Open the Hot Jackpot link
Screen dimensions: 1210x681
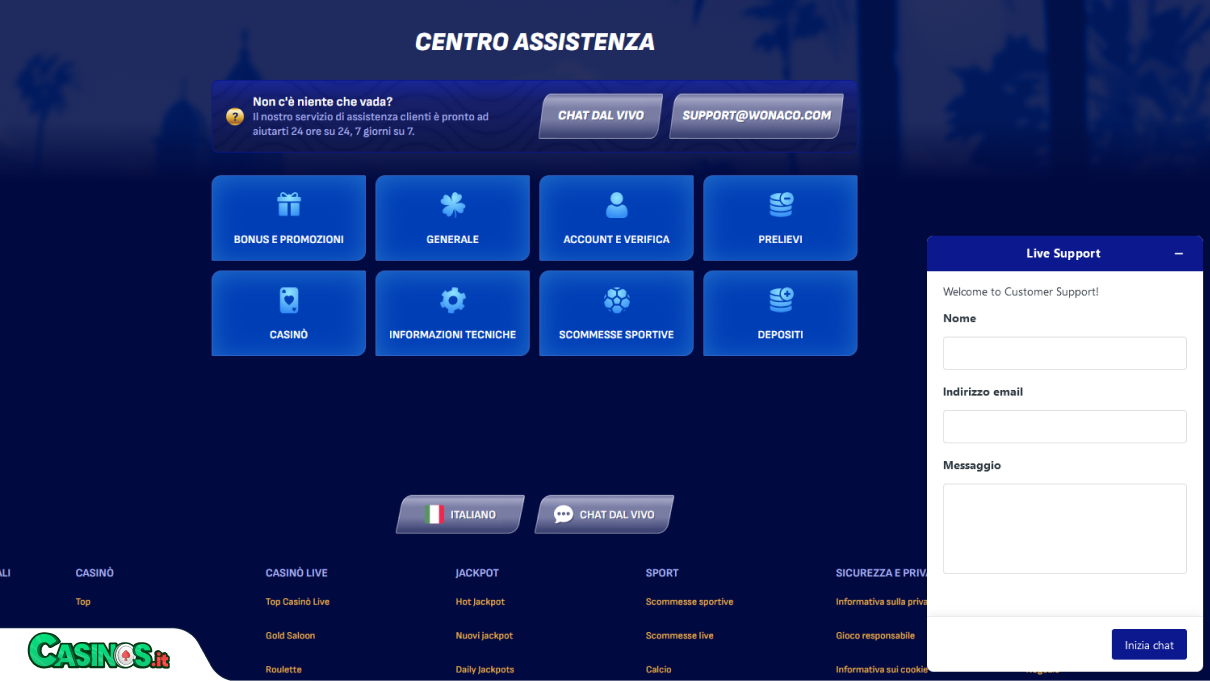click(480, 602)
